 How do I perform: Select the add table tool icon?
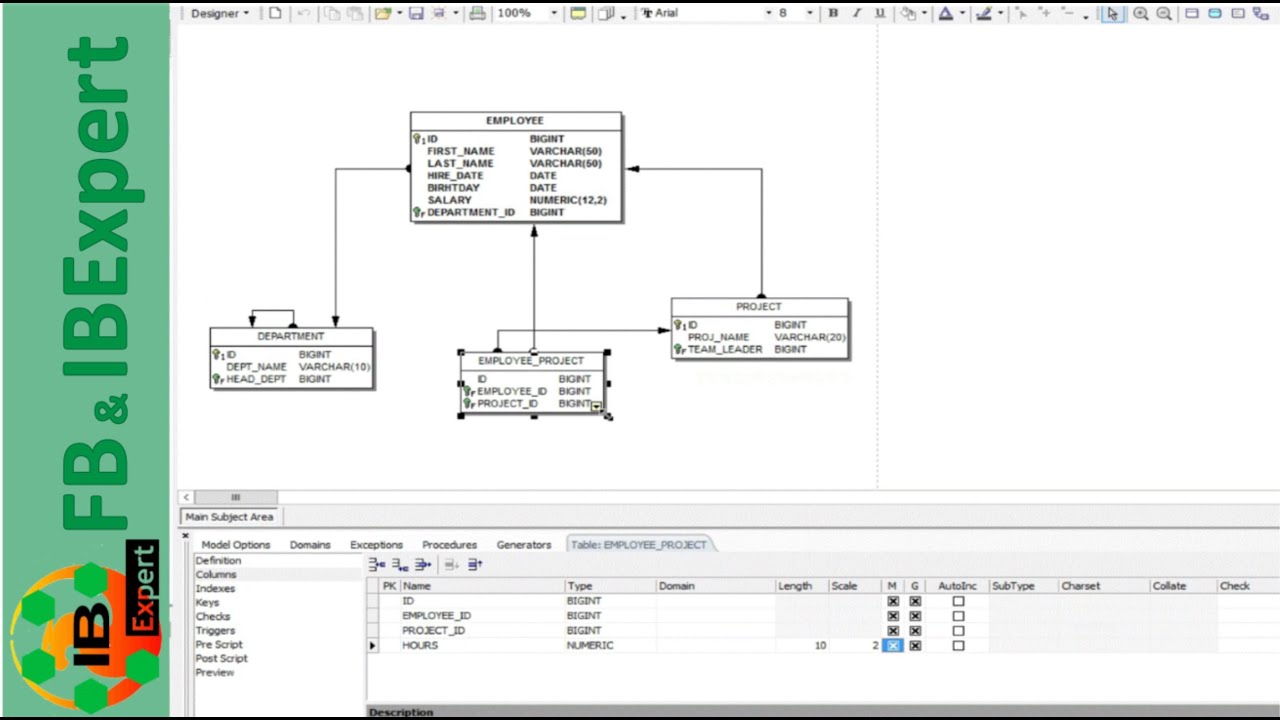(1191, 13)
